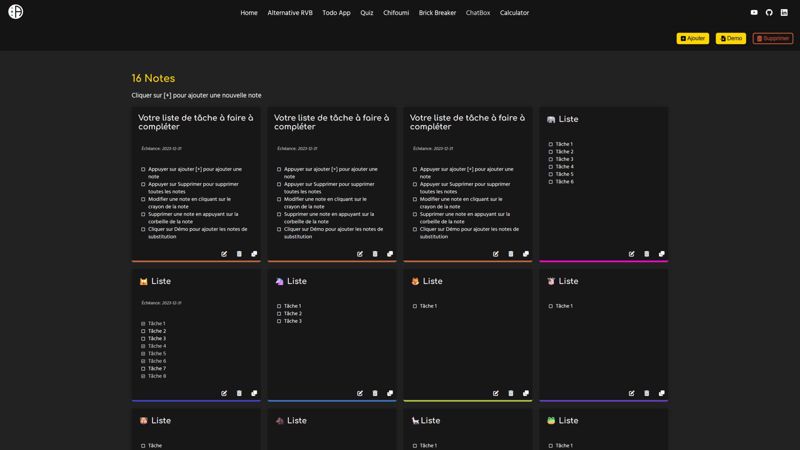Click the site logo in the header
The height and width of the screenshot is (450, 800).
(15, 12)
